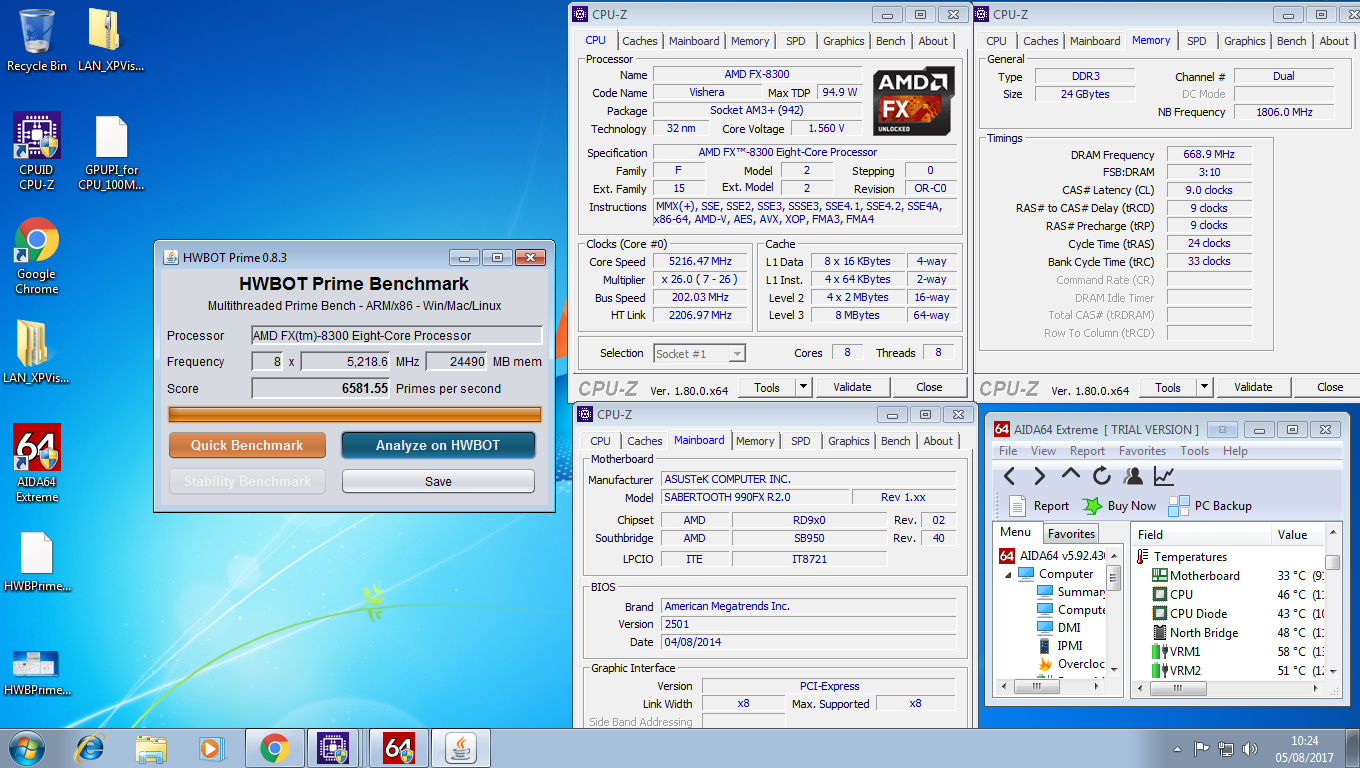
Task: Save the HWBOT Prime result
Action: (438, 481)
